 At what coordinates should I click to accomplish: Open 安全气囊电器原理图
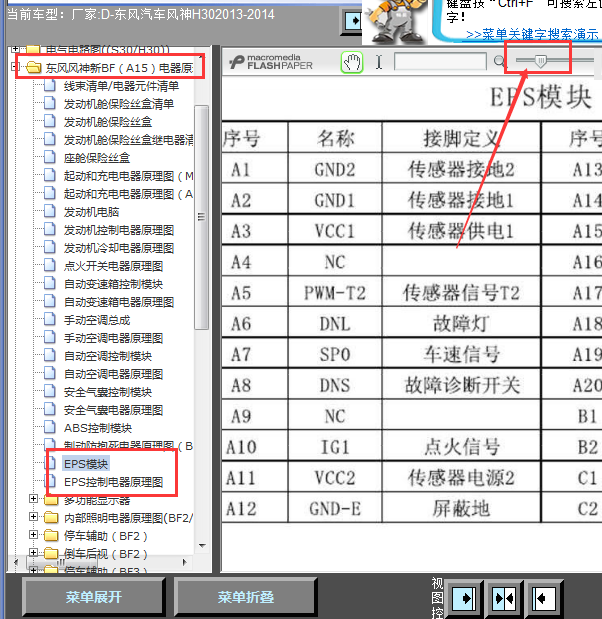[113, 410]
